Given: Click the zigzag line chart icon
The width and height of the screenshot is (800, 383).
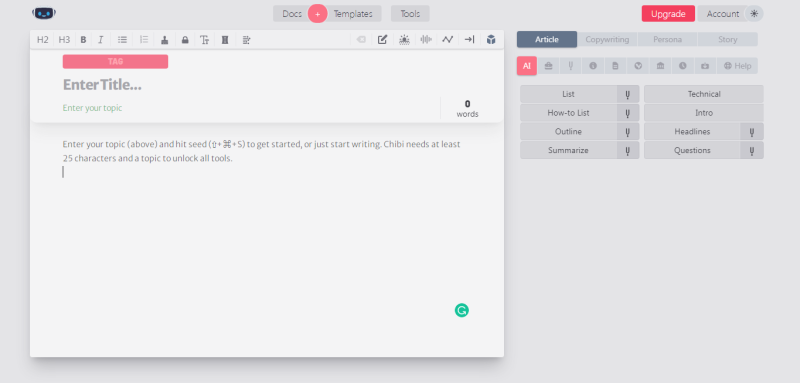Looking at the screenshot, I should [x=447, y=40].
